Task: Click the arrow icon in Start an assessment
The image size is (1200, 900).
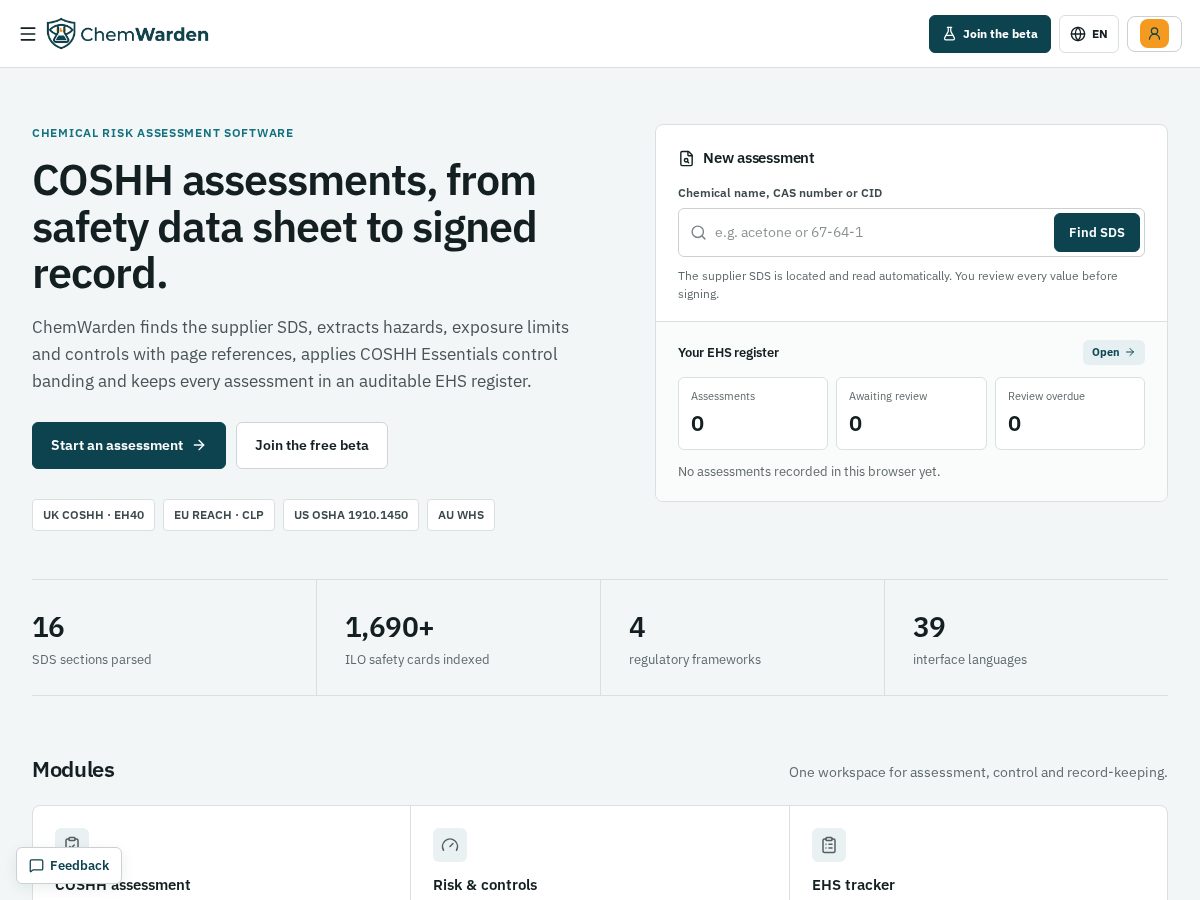Action: [199, 445]
